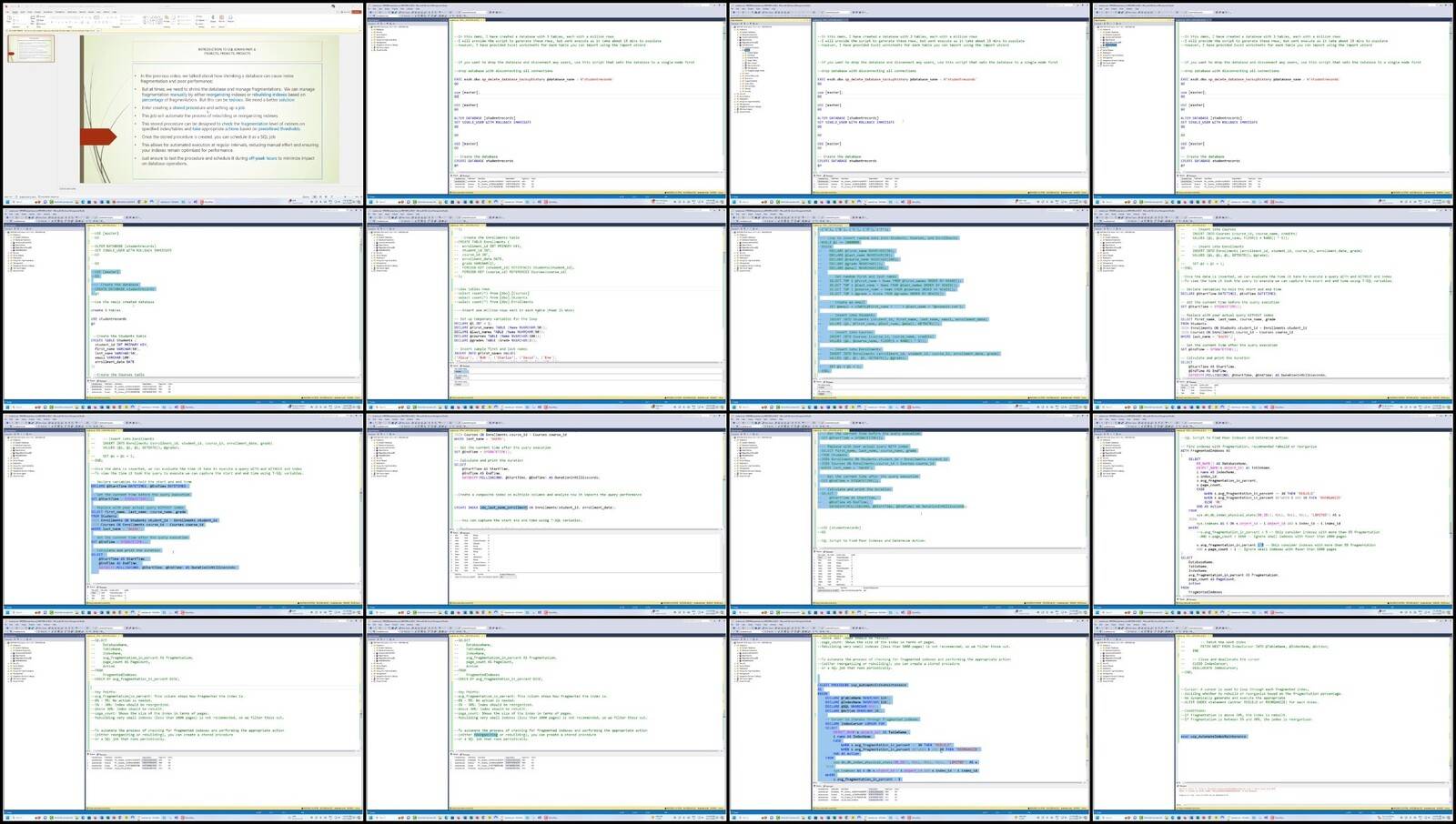Viewport: 1456px width, 824px height.
Task: Open the Key Points frame with 'reorganizing' highlighted
Action: [x=546, y=720]
